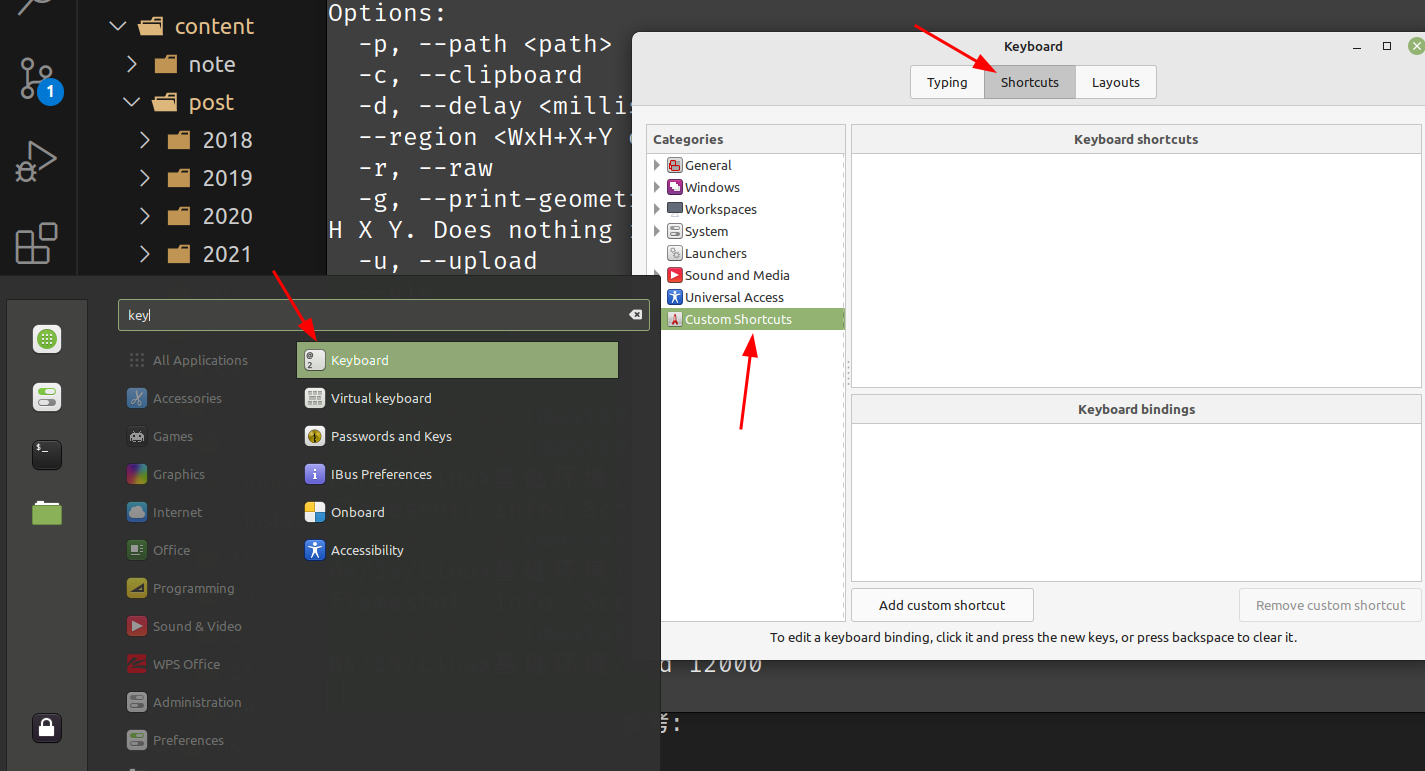
Task: Open the Files manager favorite icon
Action: click(x=47, y=513)
